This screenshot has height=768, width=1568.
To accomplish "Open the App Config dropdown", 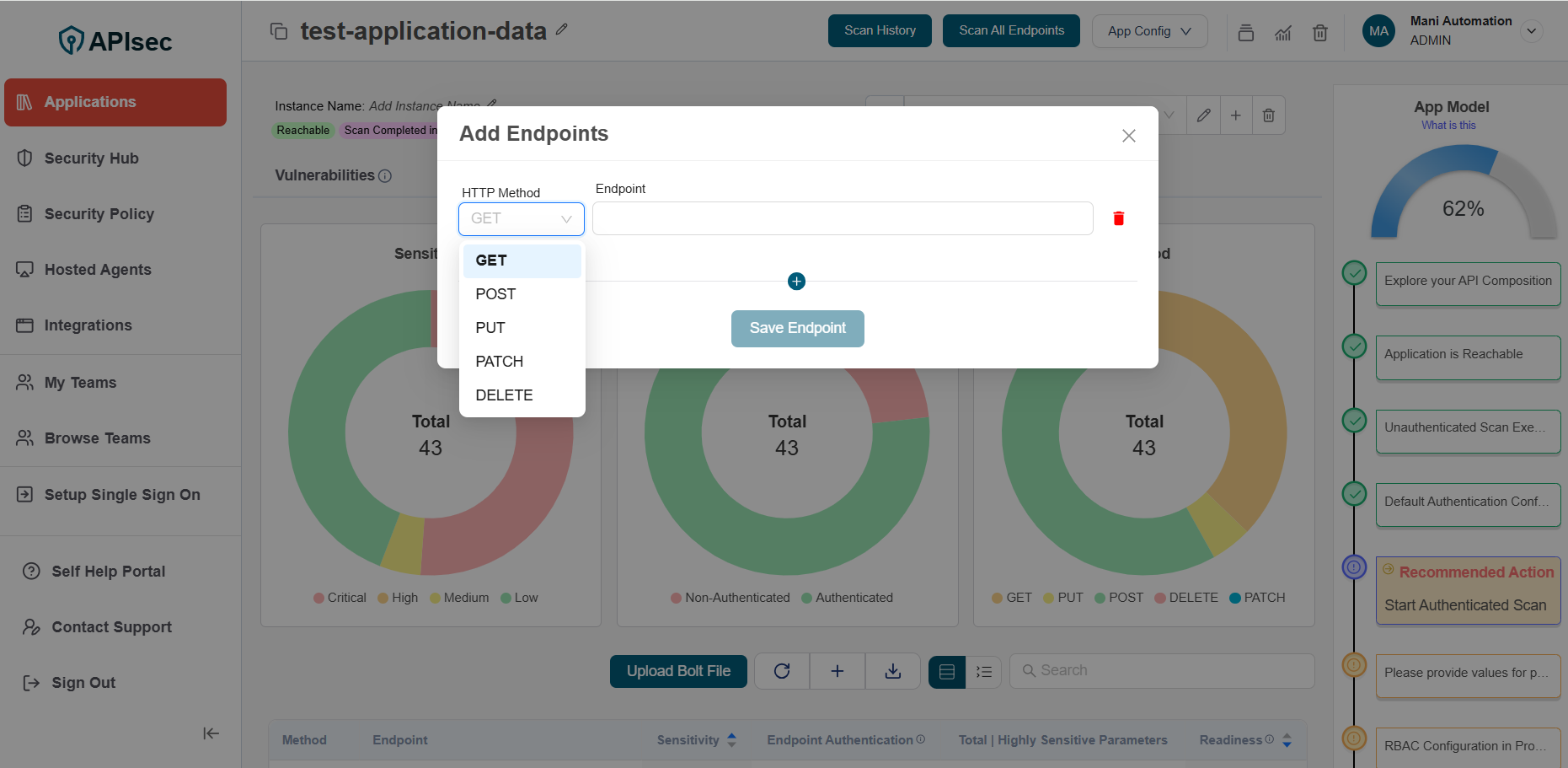I will (x=1149, y=30).
